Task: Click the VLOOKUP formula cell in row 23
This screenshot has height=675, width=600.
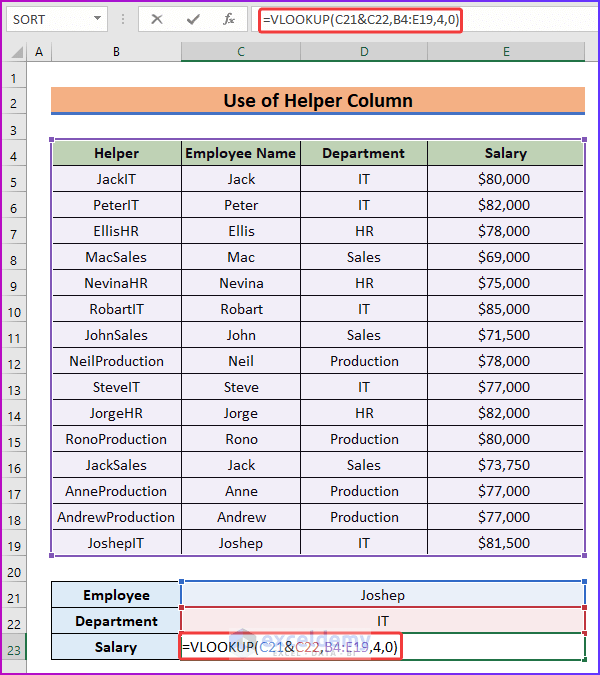Action: [383, 647]
